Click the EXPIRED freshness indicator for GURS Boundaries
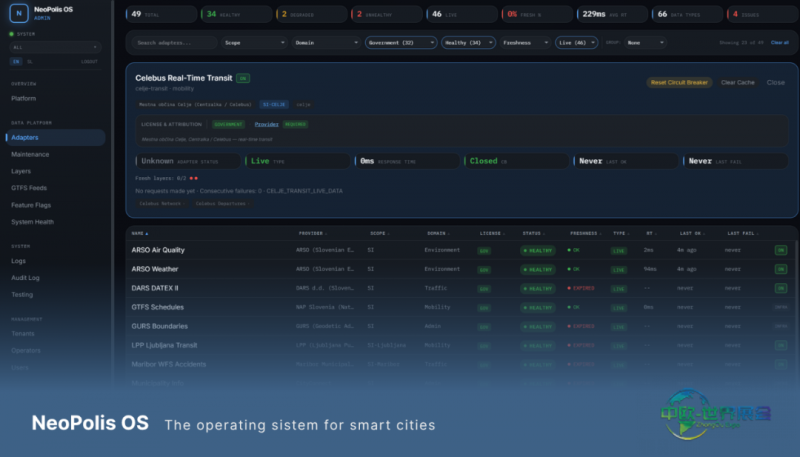Viewport: 800px width, 457px height. tap(581, 326)
